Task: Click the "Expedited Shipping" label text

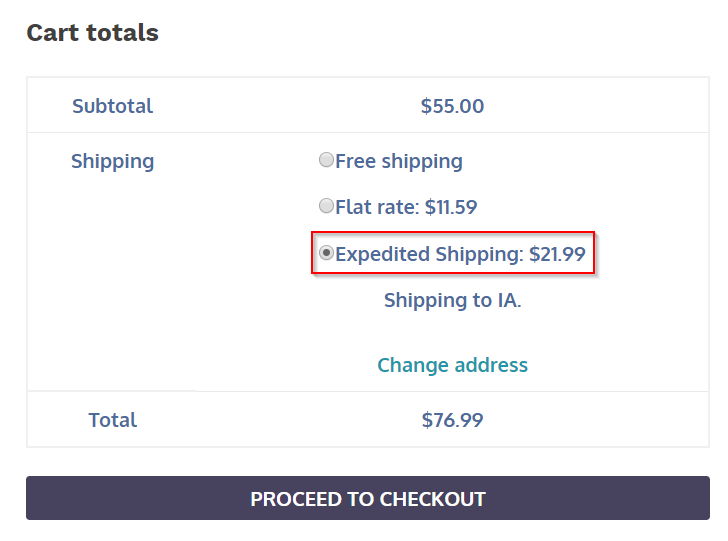Action: (429, 254)
